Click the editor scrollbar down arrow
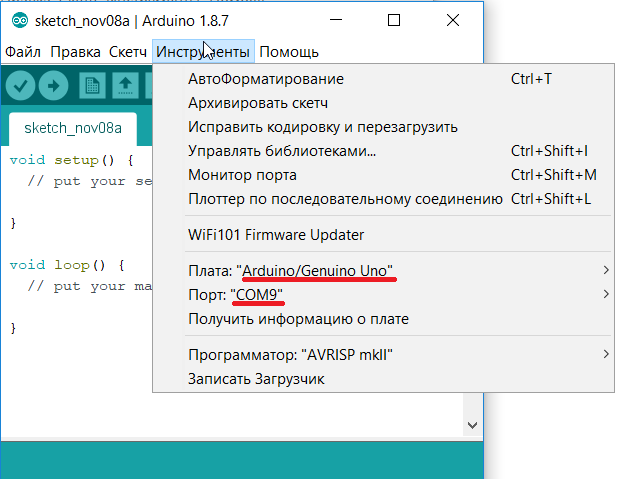 (473, 425)
